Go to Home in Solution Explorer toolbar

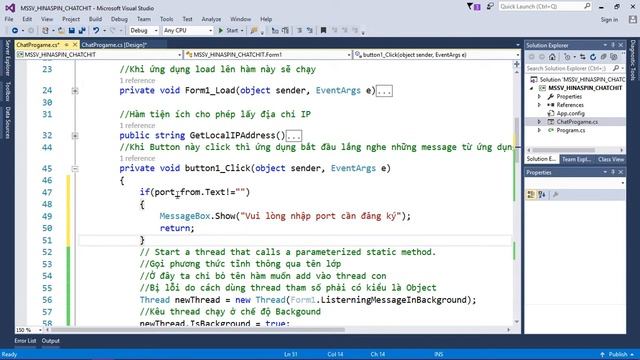click(552, 57)
